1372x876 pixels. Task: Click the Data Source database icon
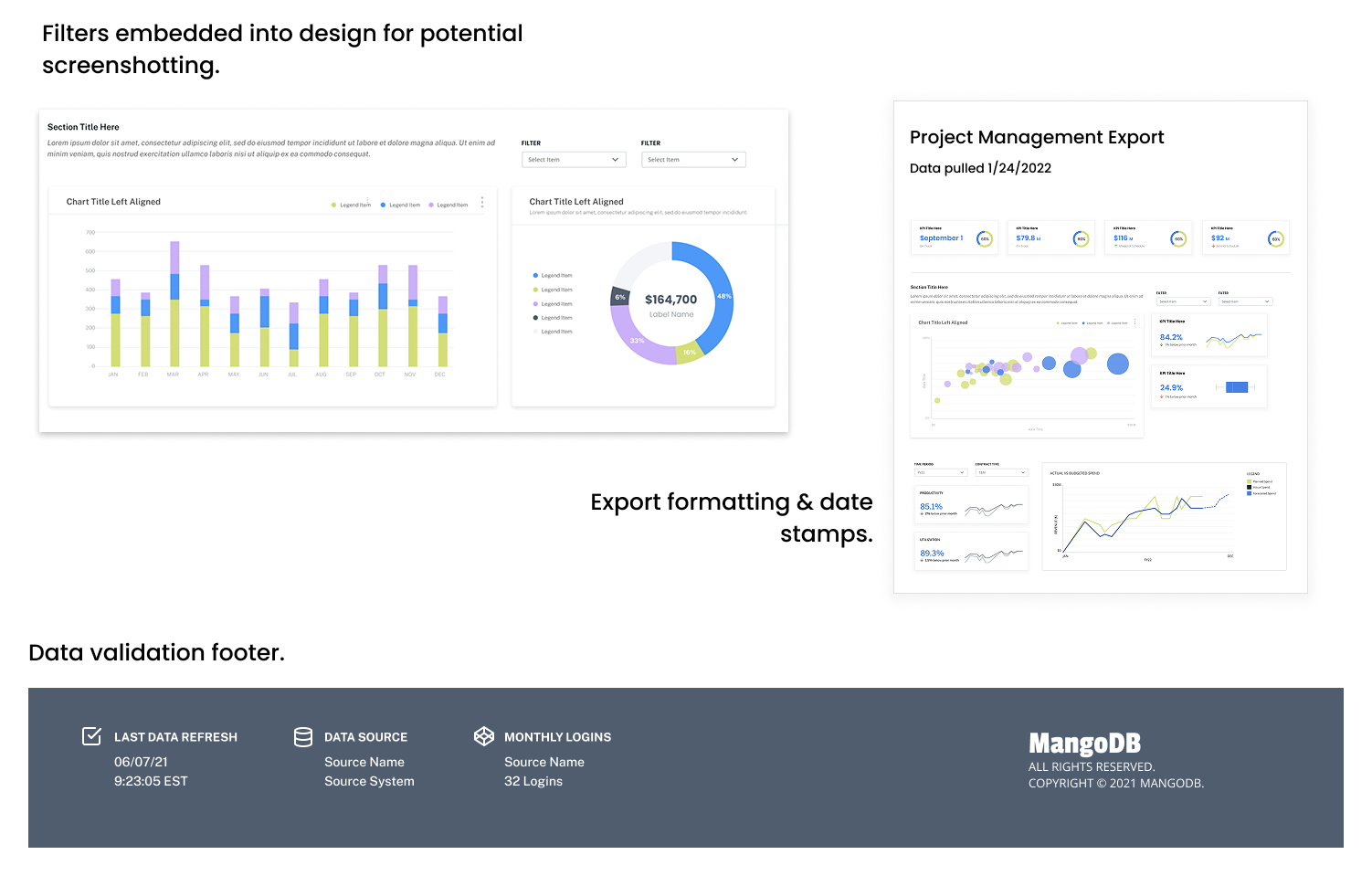pyautogui.click(x=303, y=736)
